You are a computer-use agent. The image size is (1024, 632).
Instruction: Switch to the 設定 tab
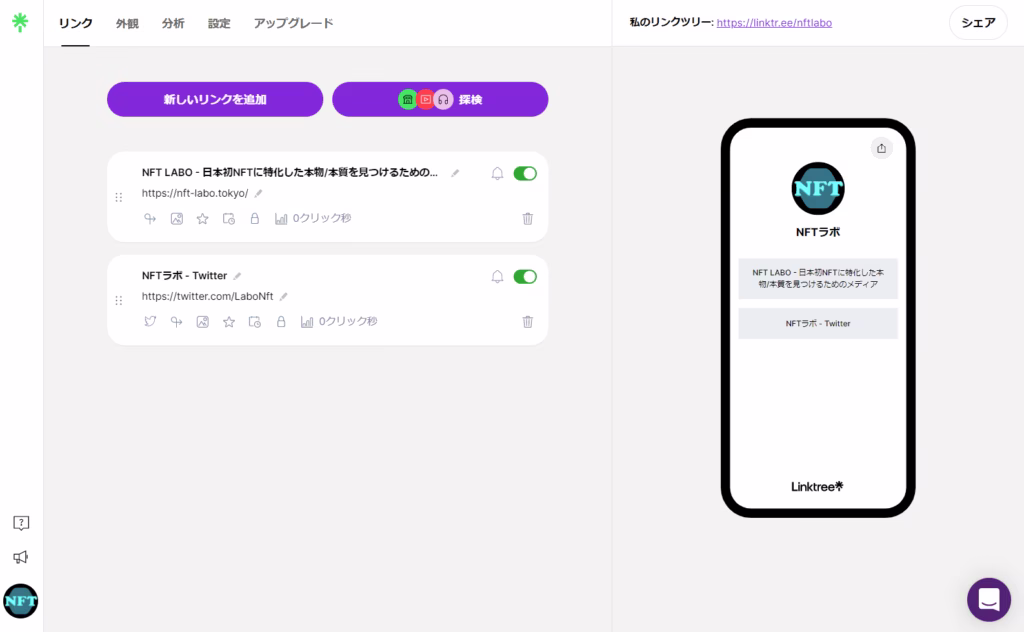[x=219, y=23]
